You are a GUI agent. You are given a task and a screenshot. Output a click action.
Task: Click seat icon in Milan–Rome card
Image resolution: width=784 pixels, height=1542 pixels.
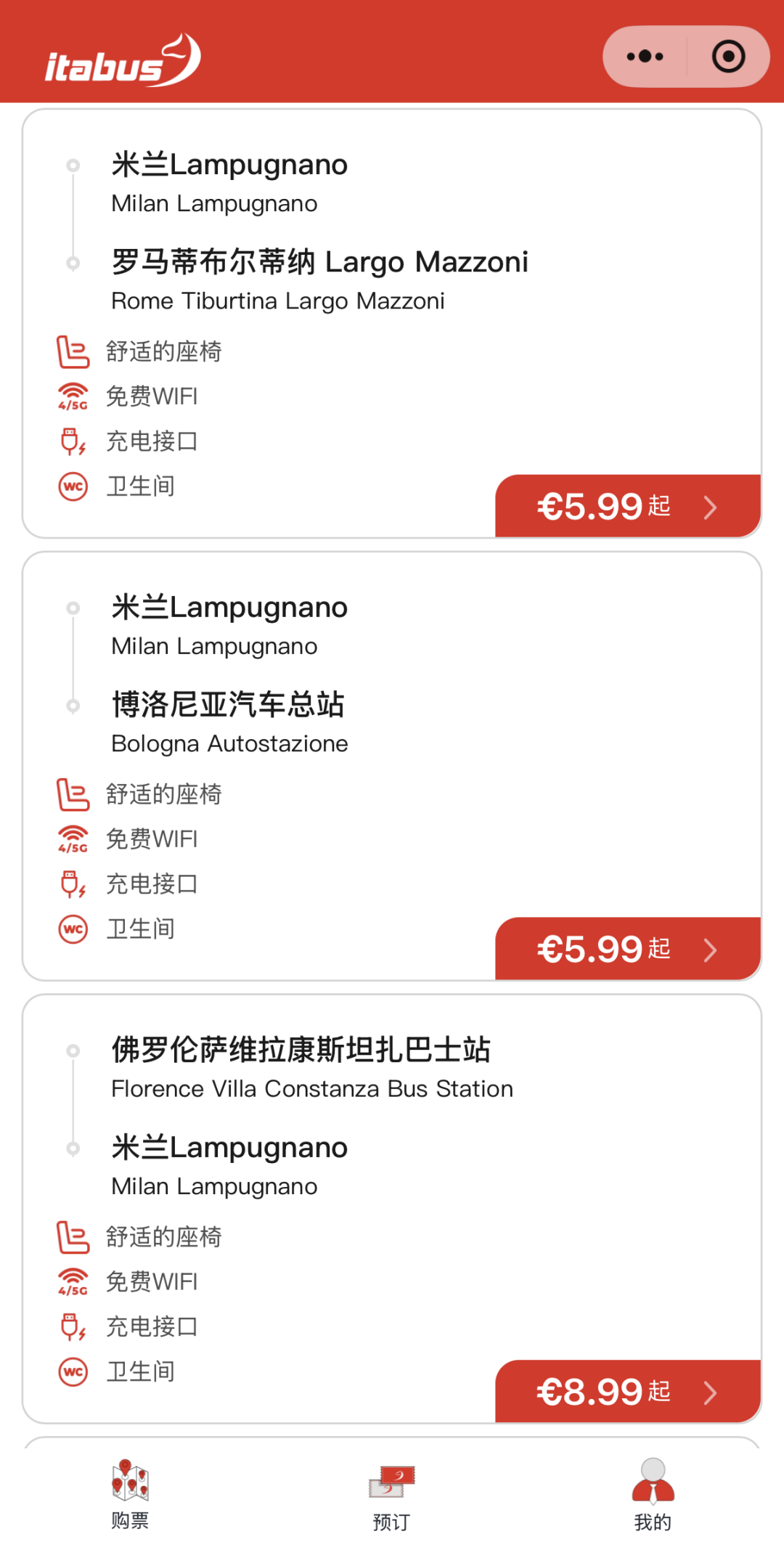pos(73,352)
